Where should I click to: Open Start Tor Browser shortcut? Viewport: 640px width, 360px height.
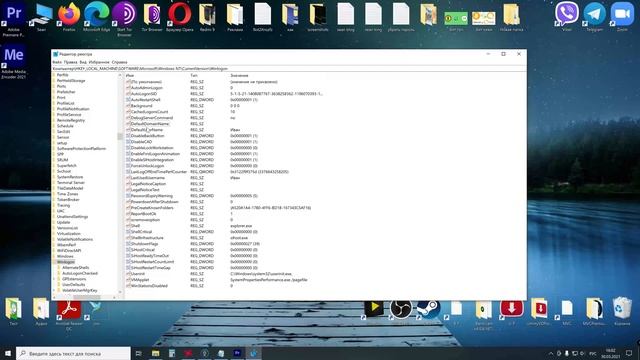(124, 18)
